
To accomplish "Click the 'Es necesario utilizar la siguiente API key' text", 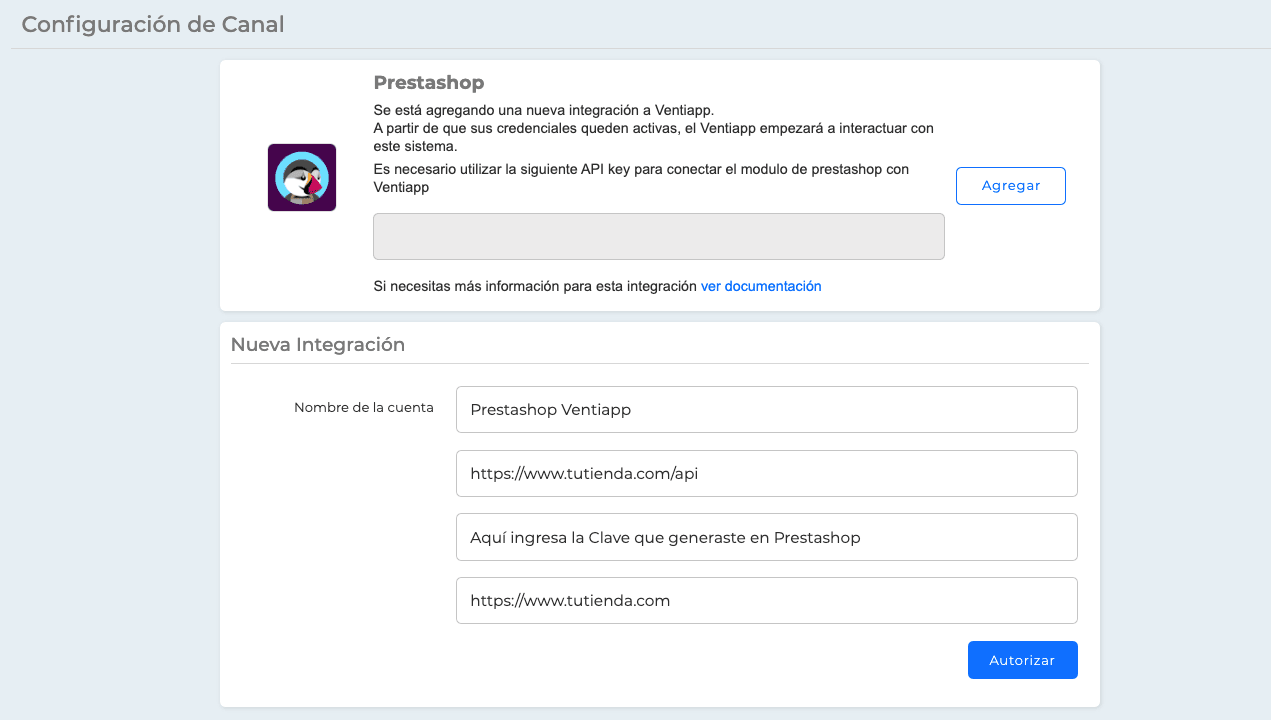I will click(x=641, y=178).
